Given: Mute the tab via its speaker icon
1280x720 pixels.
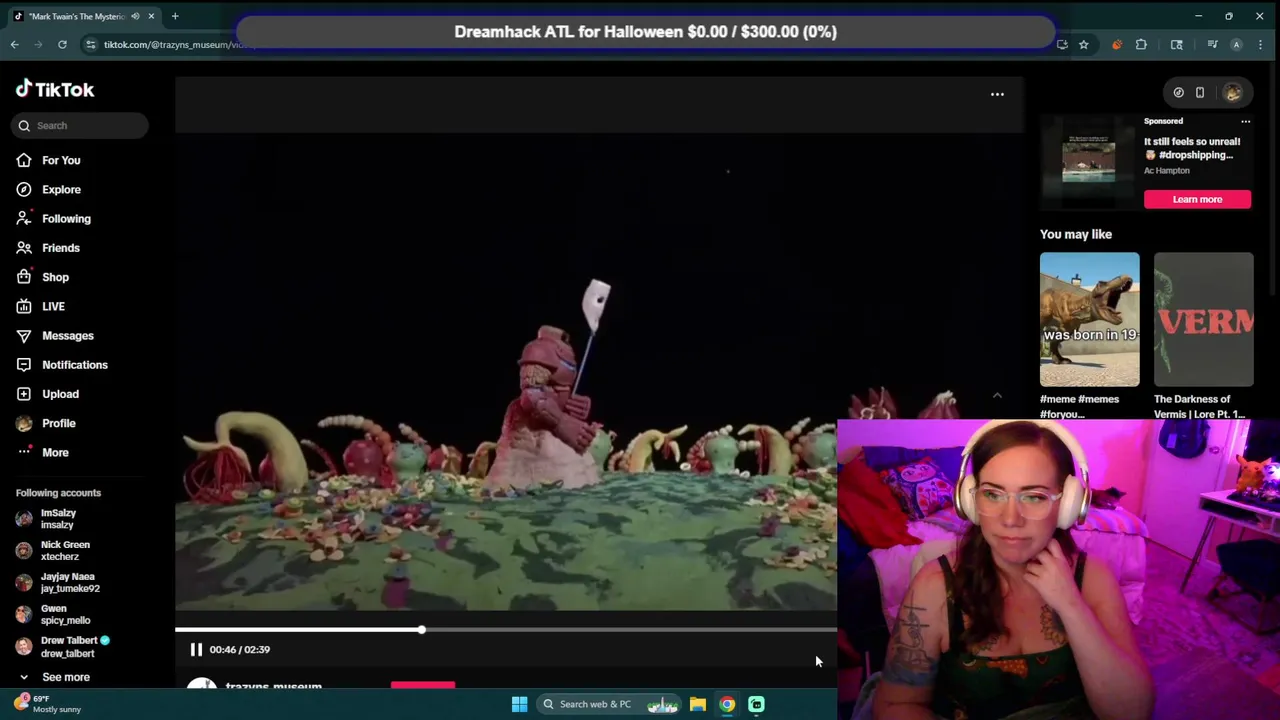Looking at the screenshot, I should 135,16.
